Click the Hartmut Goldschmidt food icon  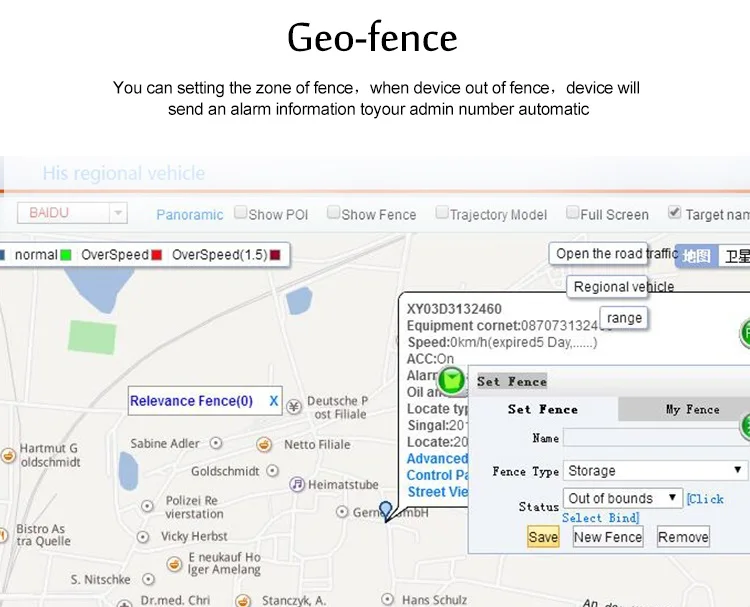[x=8, y=455]
